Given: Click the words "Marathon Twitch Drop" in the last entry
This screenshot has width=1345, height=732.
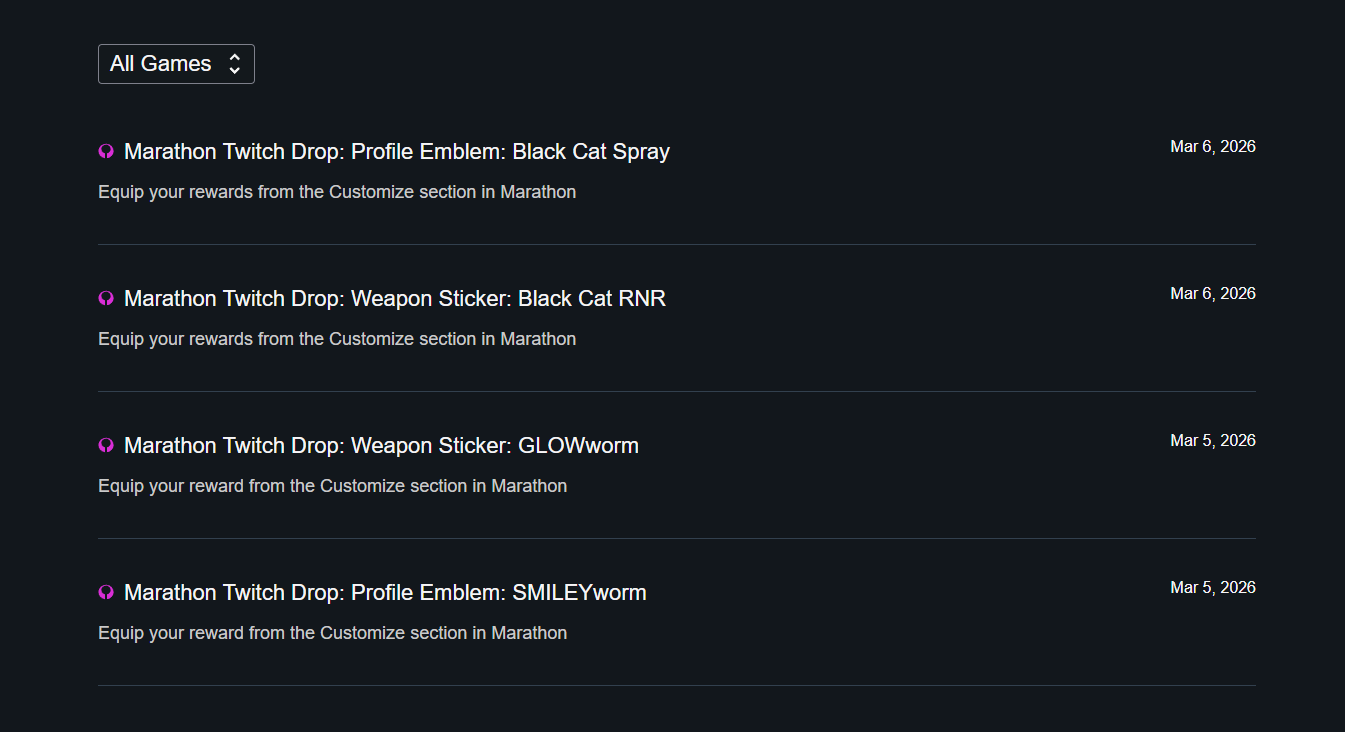Looking at the screenshot, I should (x=232, y=593).
